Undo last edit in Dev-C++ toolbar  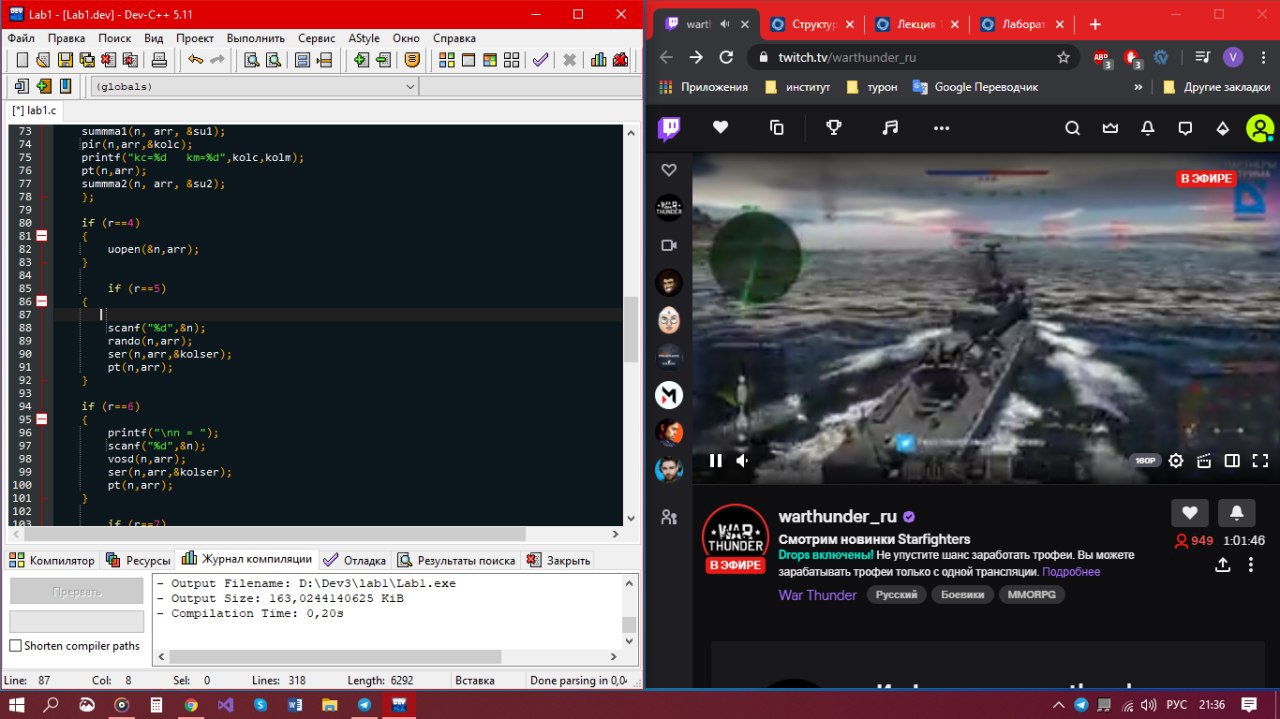pos(195,60)
